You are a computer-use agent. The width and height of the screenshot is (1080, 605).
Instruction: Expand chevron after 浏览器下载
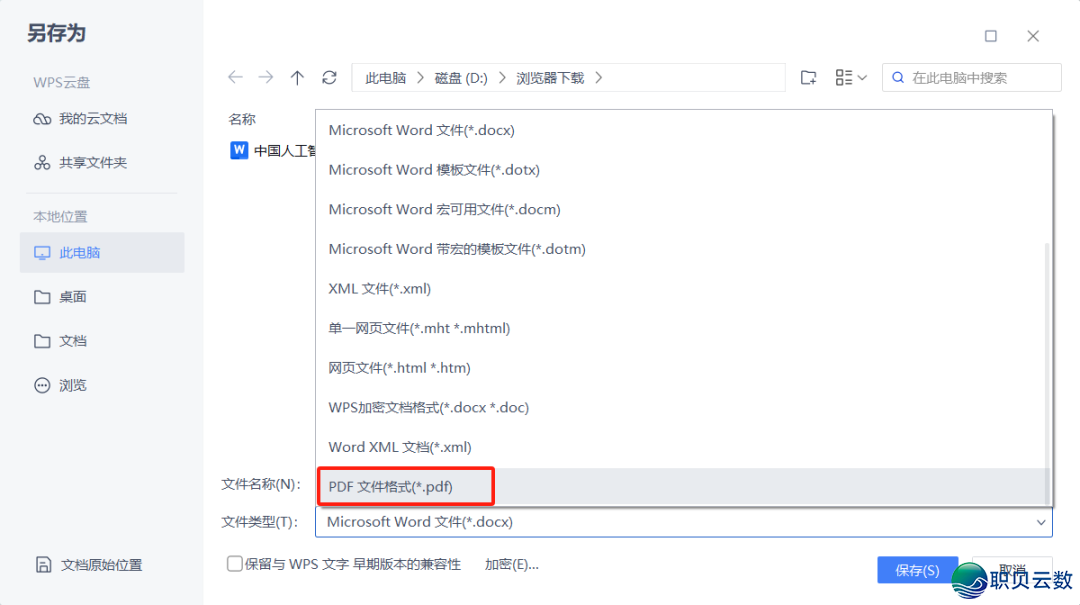(599, 78)
